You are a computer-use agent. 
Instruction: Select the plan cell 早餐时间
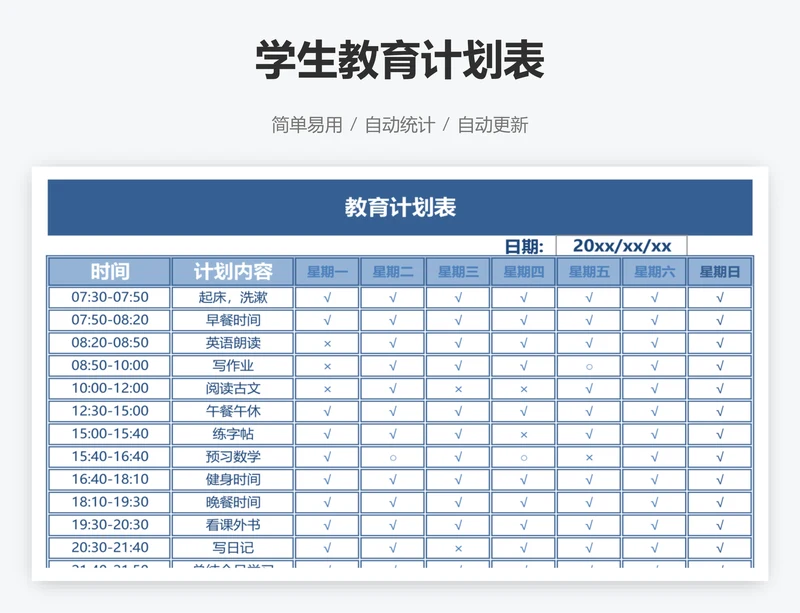[233, 320]
